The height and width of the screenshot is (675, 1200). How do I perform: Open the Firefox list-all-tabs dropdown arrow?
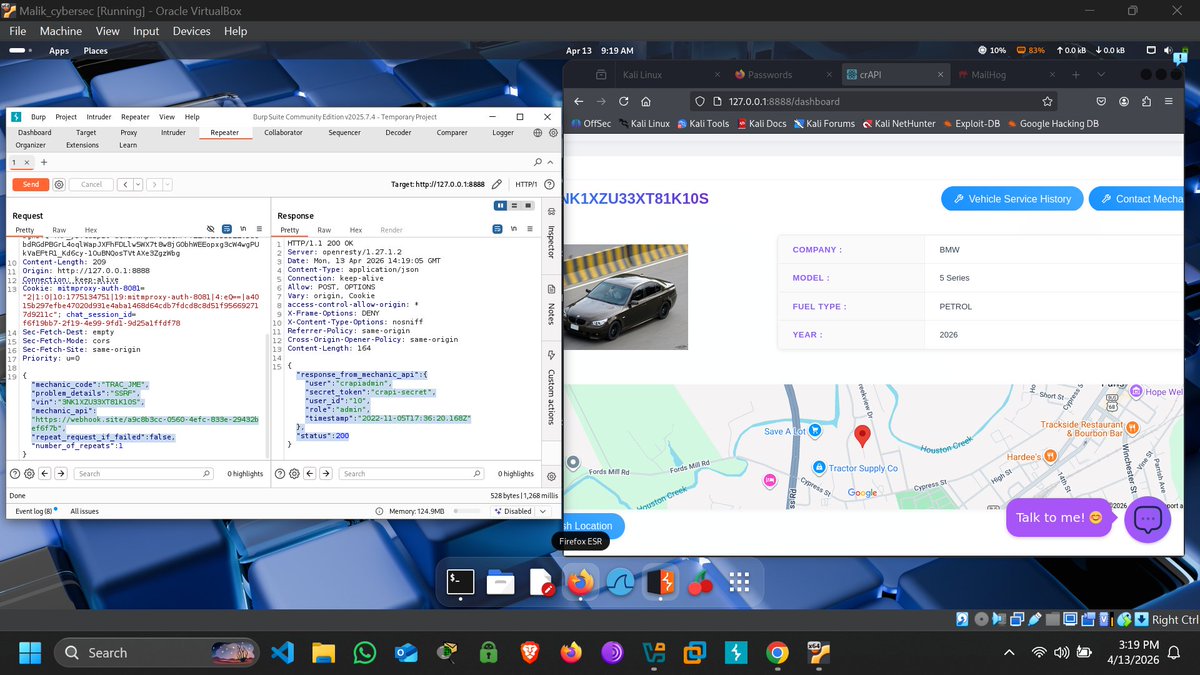click(1102, 75)
